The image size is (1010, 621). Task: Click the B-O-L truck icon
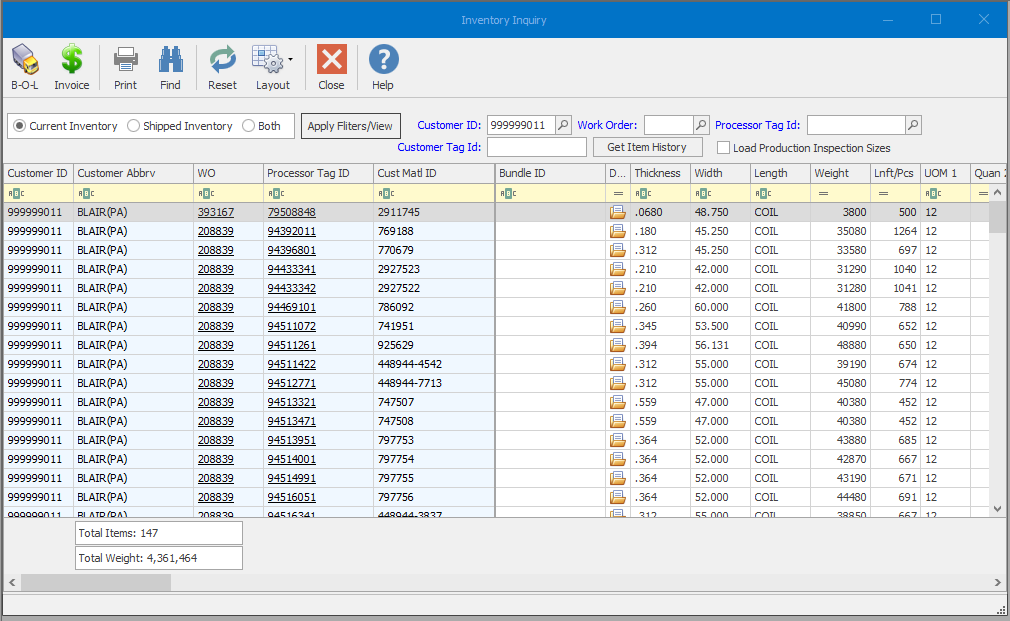[x=25, y=61]
